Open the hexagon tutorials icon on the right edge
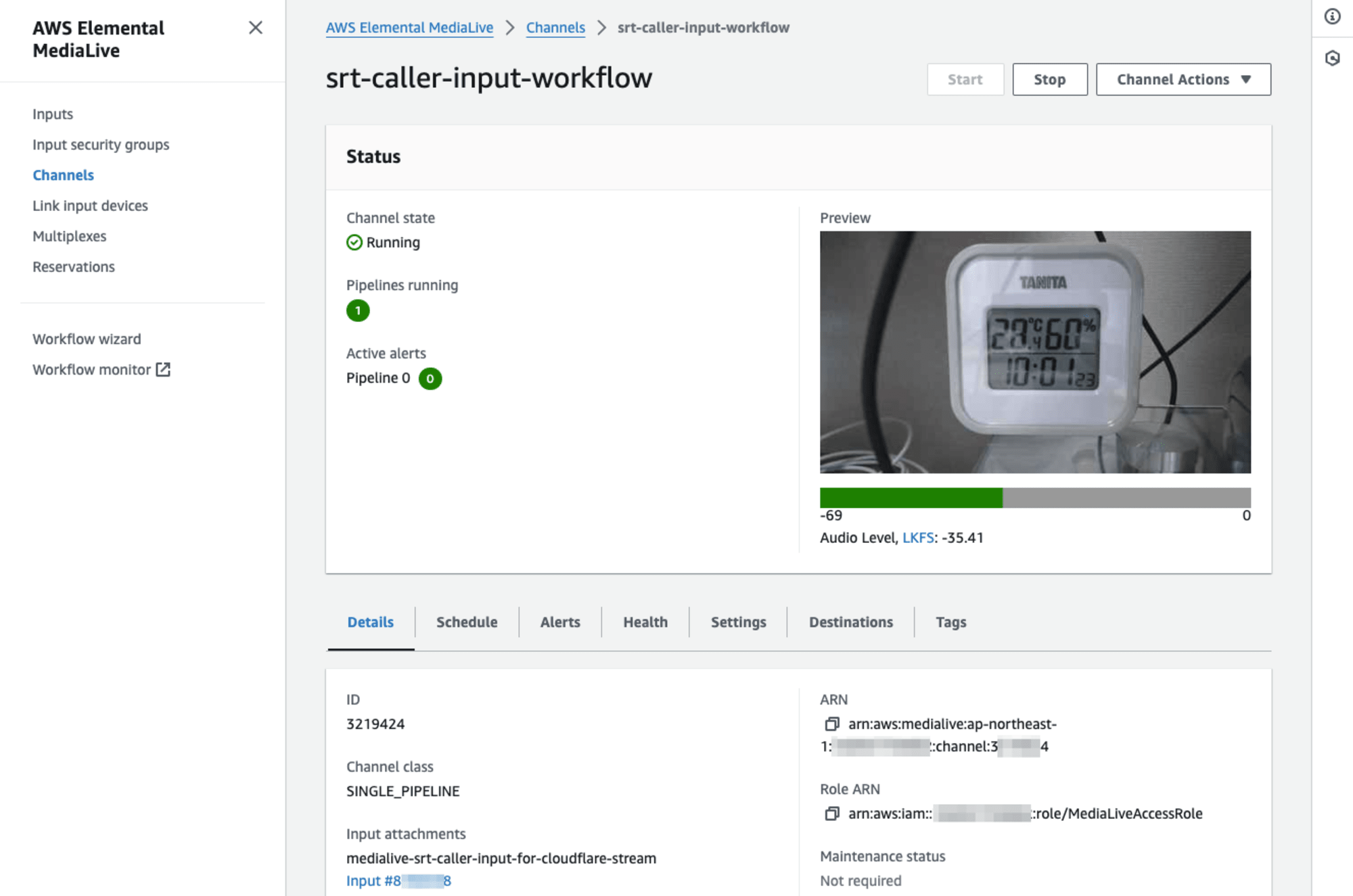The image size is (1353, 896). (x=1332, y=58)
